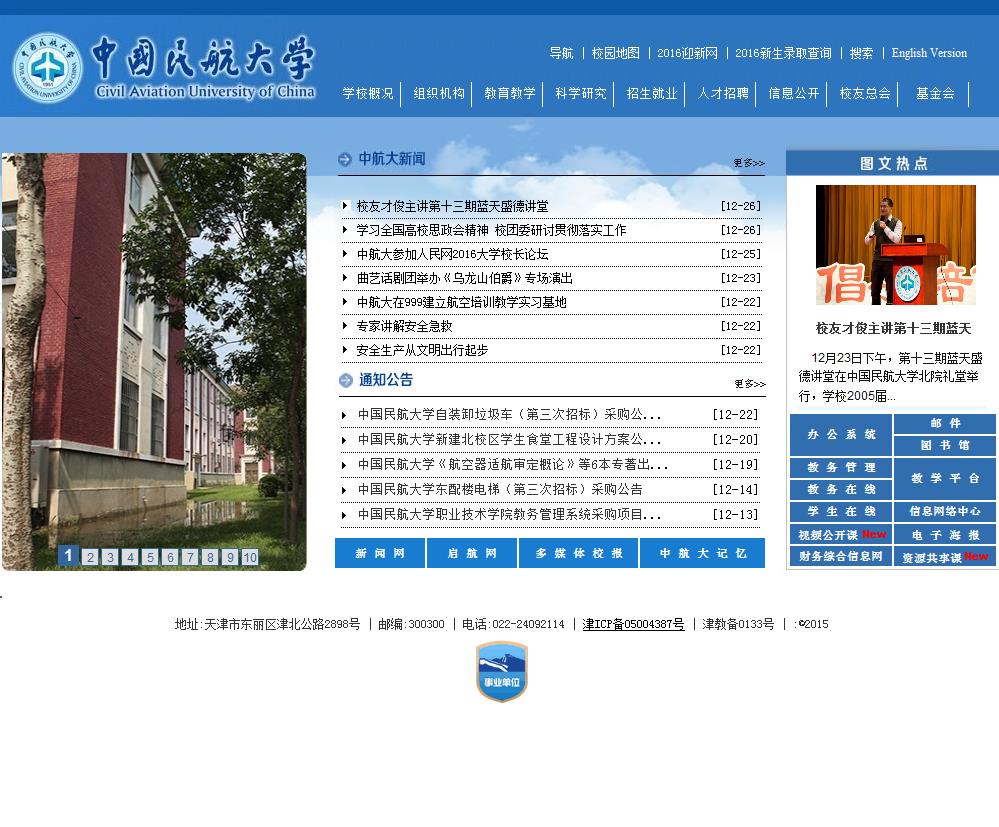The width and height of the screenshot is (999, 827).
Task: Open the 人才招聘 menu
Action: pyautogui.click(x=722, y=94)
